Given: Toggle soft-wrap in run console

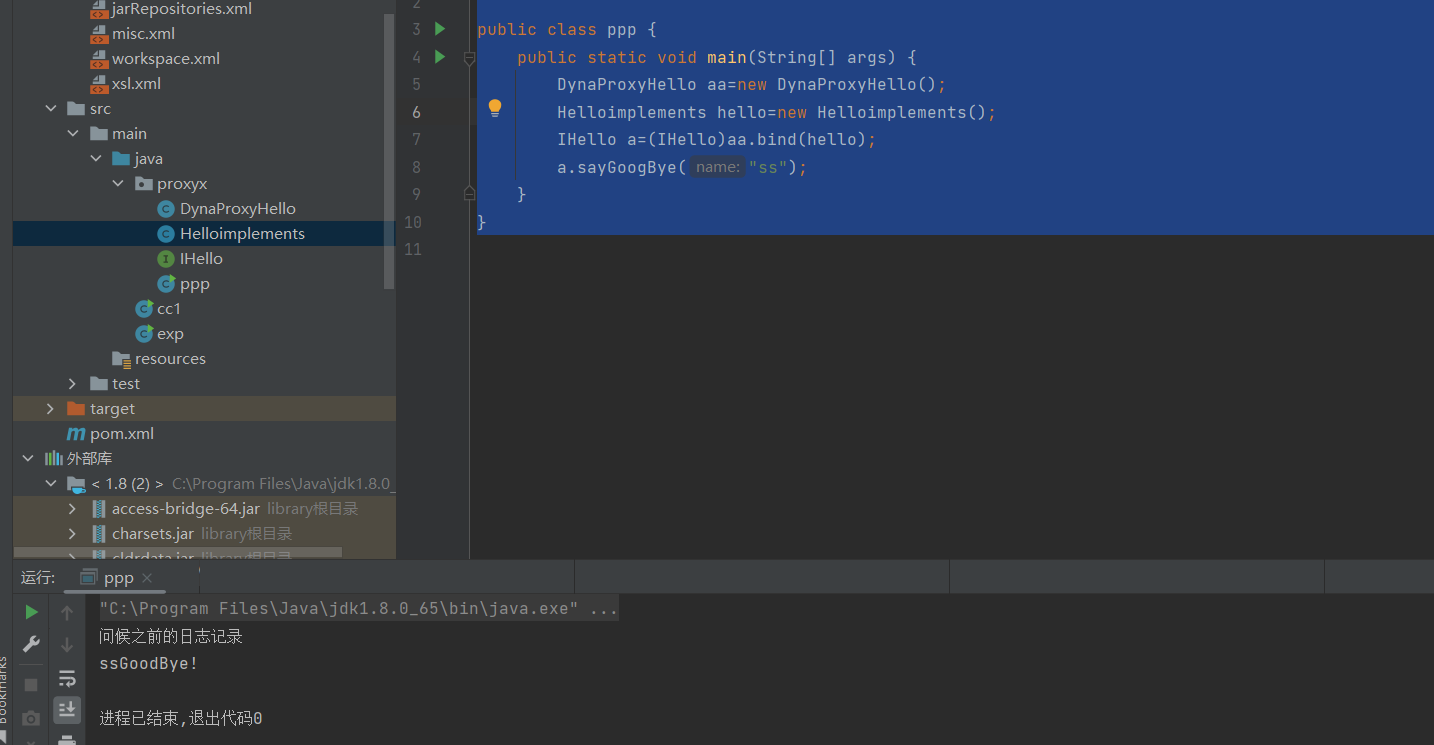Looking at the screenshot, I should [67, 678].
